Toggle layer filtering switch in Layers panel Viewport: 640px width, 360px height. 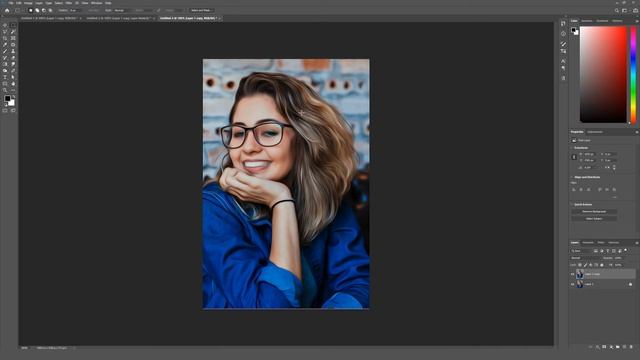(626, 251)
